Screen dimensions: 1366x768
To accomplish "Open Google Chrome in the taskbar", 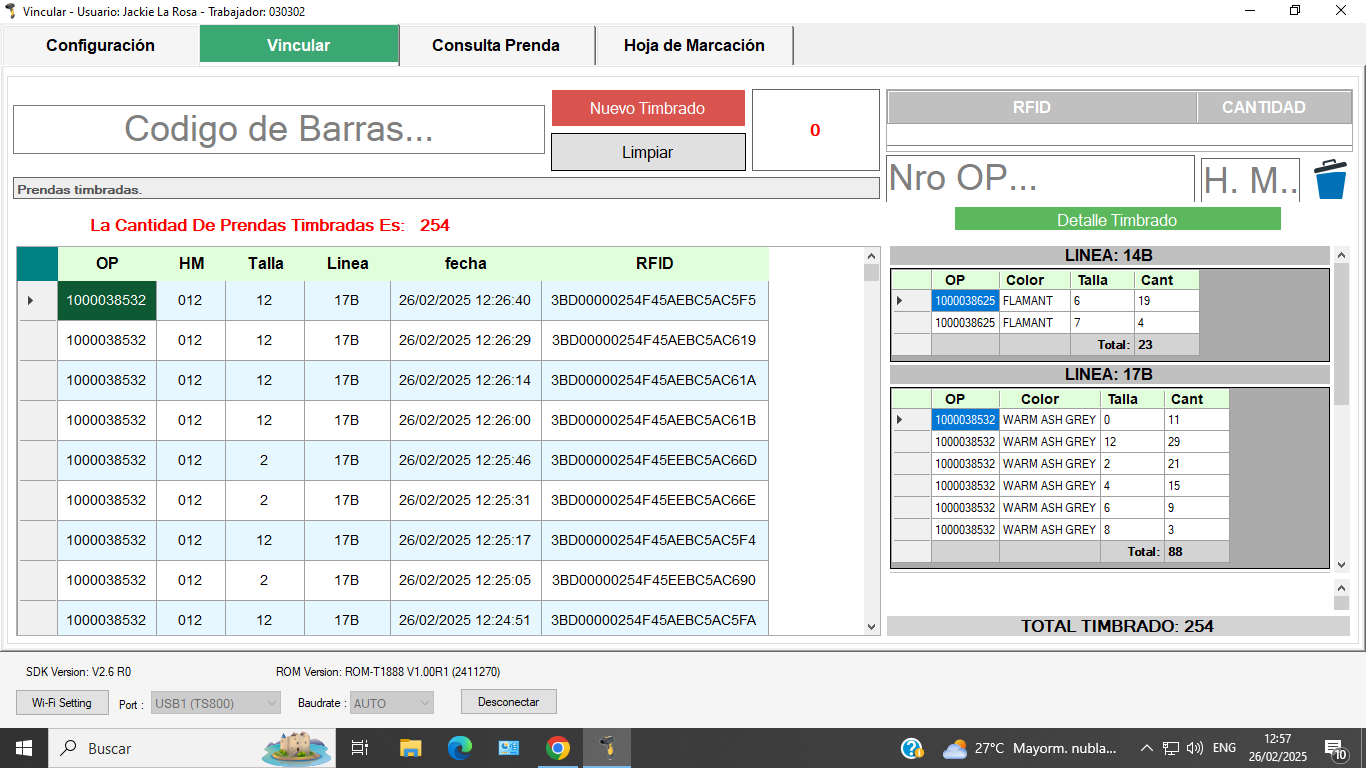I will pyautogui.click(x=557, y=748).
